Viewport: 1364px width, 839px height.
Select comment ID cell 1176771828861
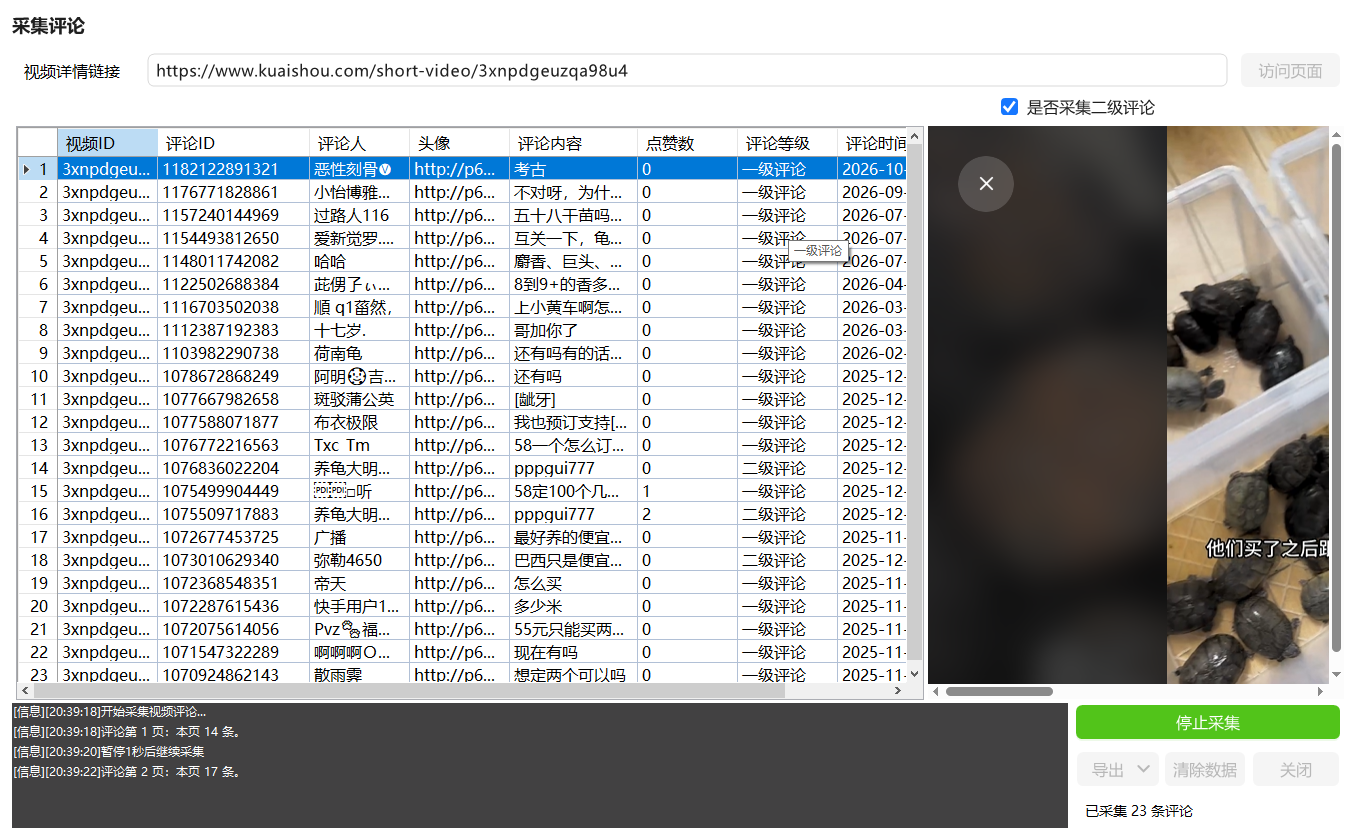(233, 192)
